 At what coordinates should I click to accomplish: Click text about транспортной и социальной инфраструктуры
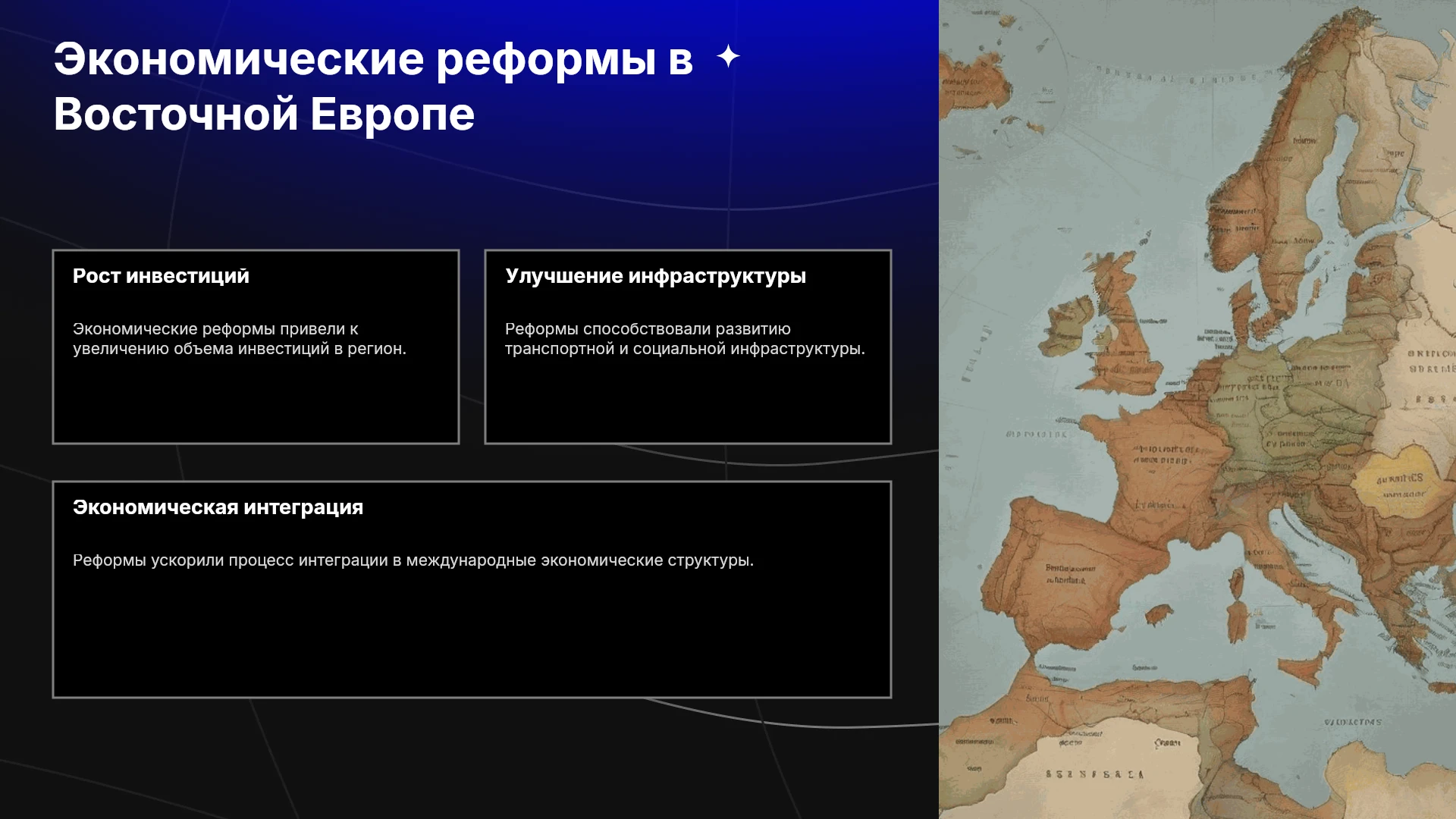(x=685, y=339)
